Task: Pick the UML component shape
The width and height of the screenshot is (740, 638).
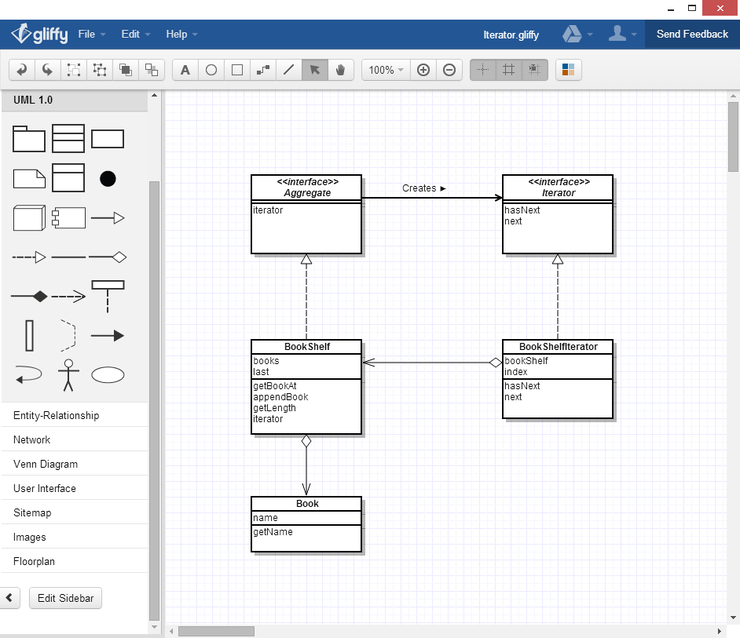Action: [x=69, y=218]
